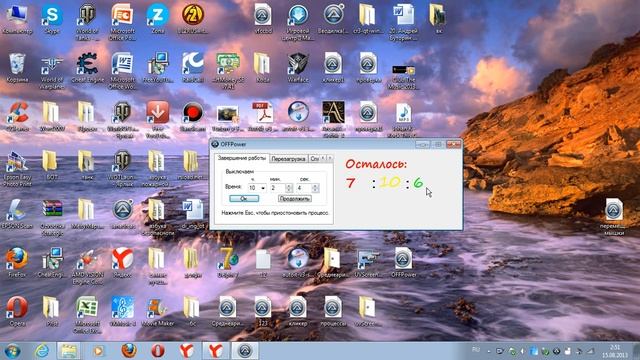
Task: Launch Bandicam screen recorder shortcut
Action: [193, 116]
